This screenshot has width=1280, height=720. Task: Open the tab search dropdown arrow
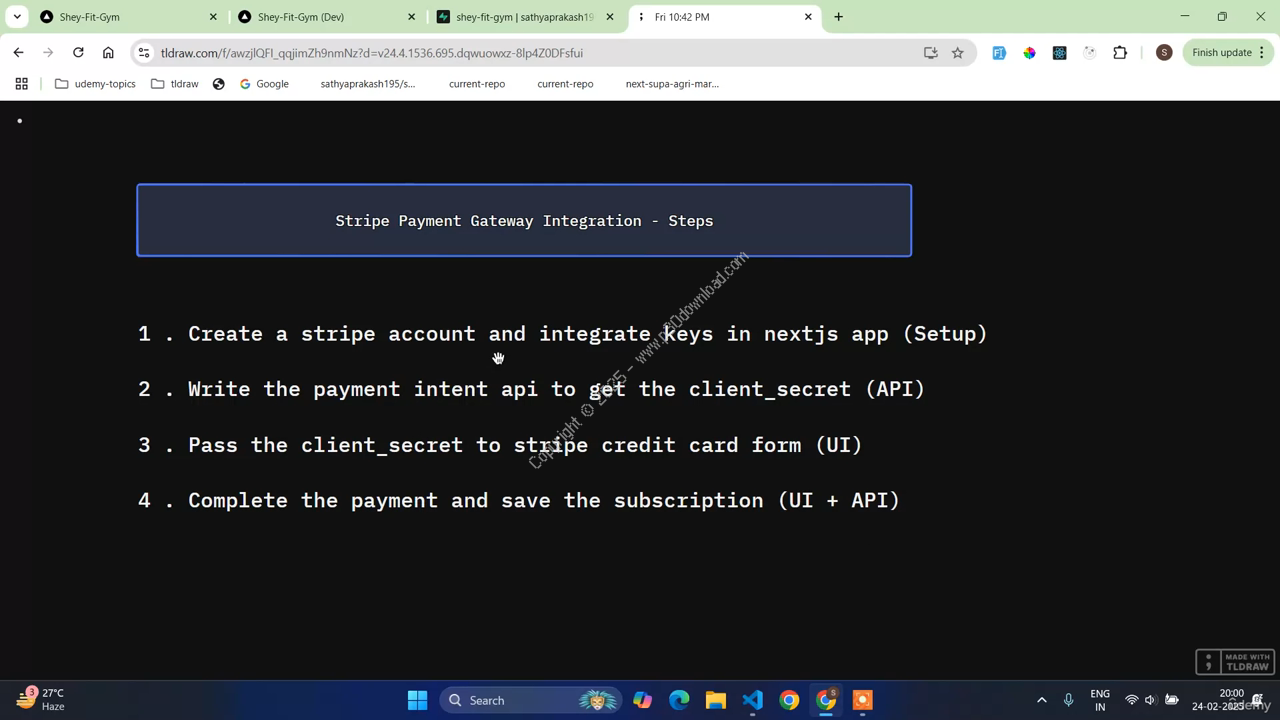(17, 17)
